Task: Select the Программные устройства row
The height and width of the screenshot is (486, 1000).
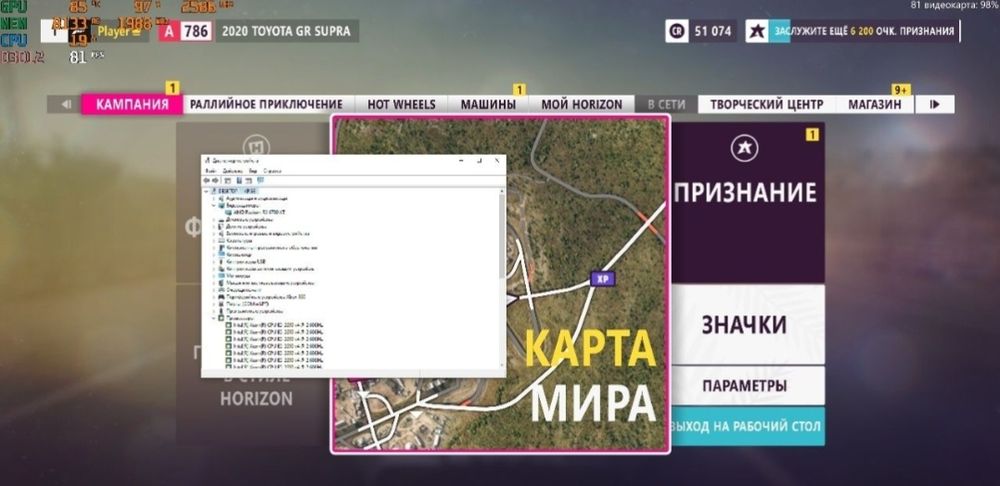Action: pyautogui.click(x=254, y=311)
